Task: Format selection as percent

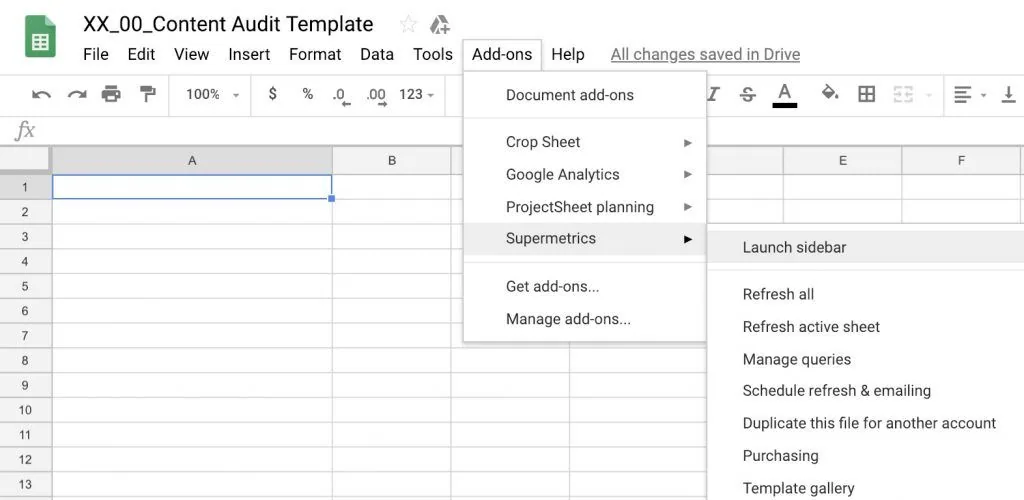Action: point(308,94)
